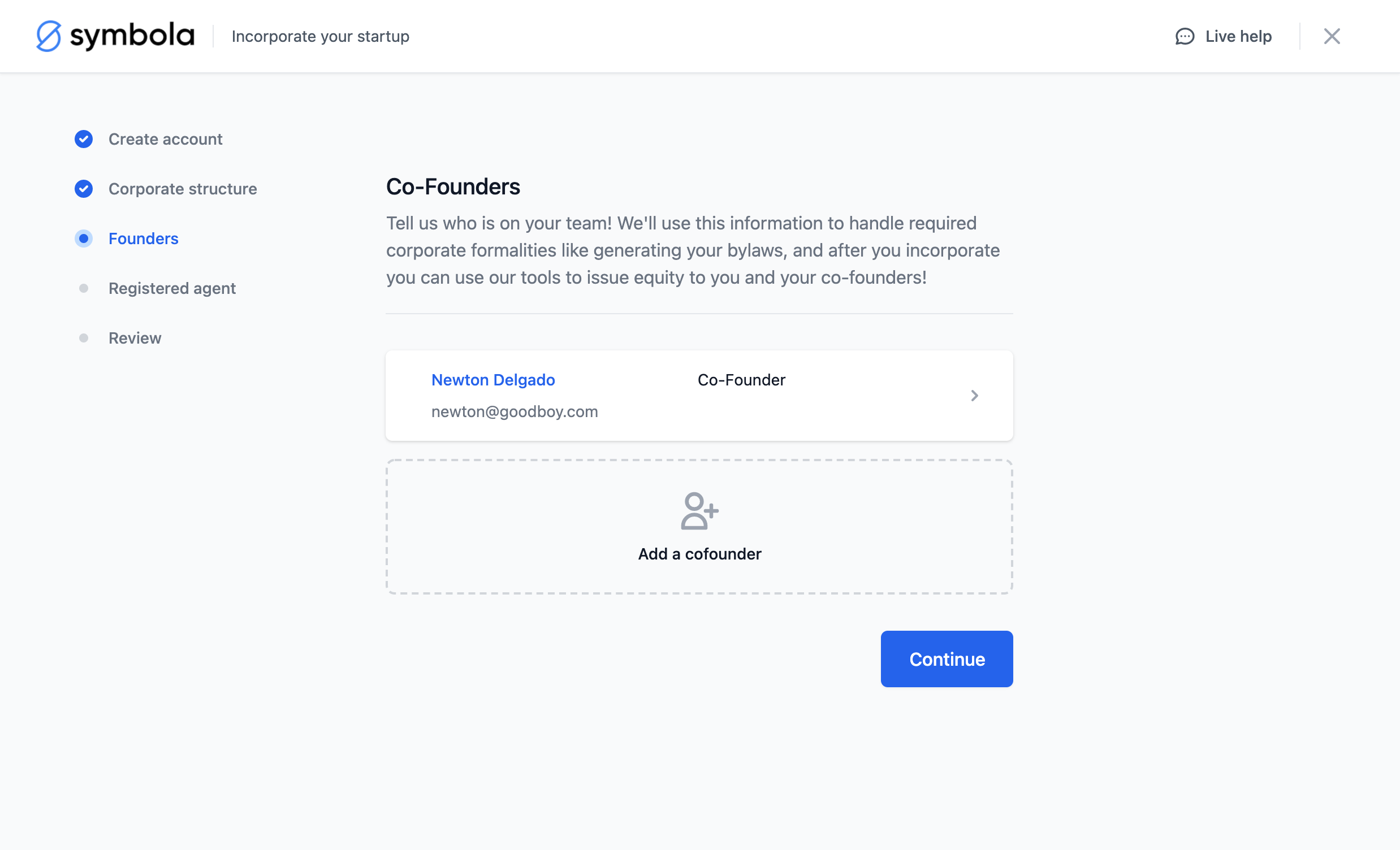
Task: Click the Live help chat bubble icon
Action: (1185, 36)
